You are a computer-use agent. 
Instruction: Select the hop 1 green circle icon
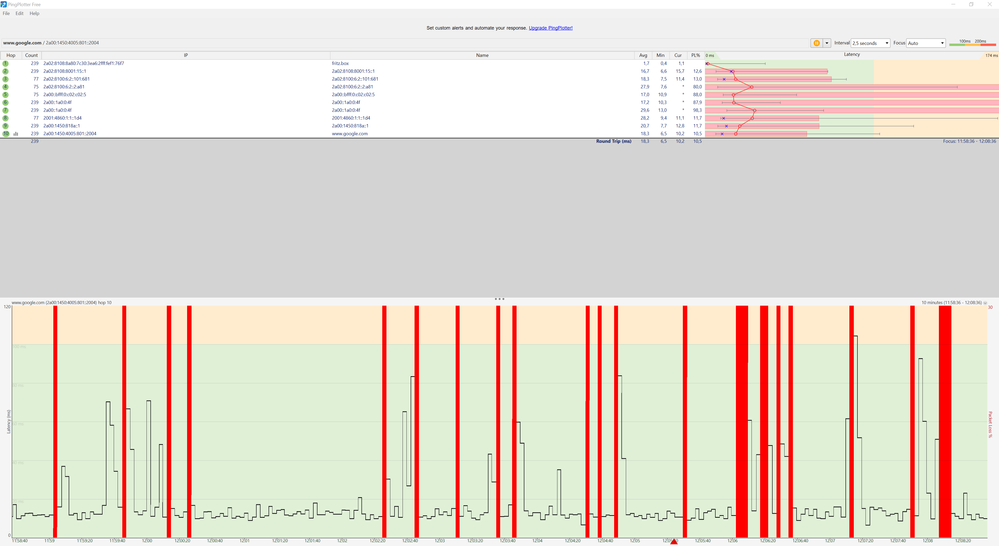tap(6, 64)
